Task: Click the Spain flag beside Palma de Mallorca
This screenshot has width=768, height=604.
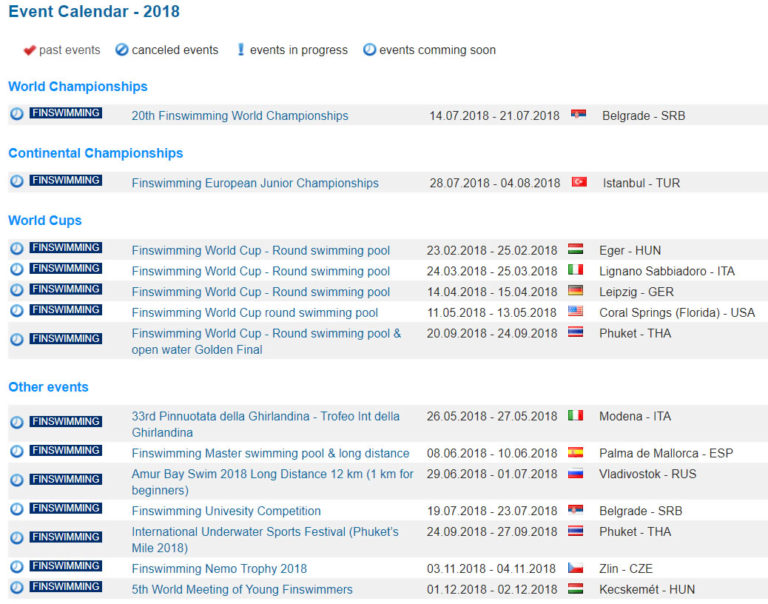Action: point(576,452)
